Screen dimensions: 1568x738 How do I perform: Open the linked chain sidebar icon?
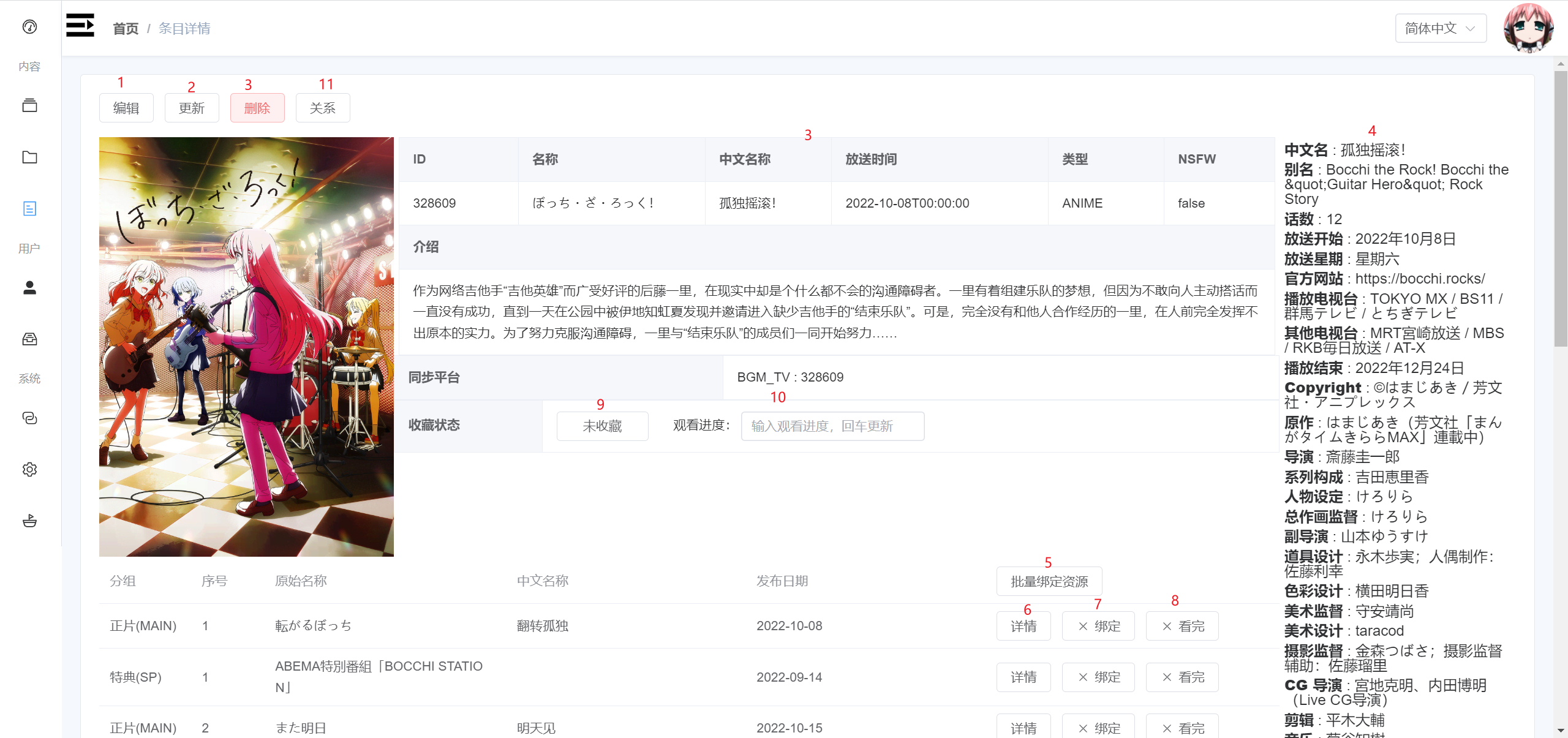[x=29, y=418]
